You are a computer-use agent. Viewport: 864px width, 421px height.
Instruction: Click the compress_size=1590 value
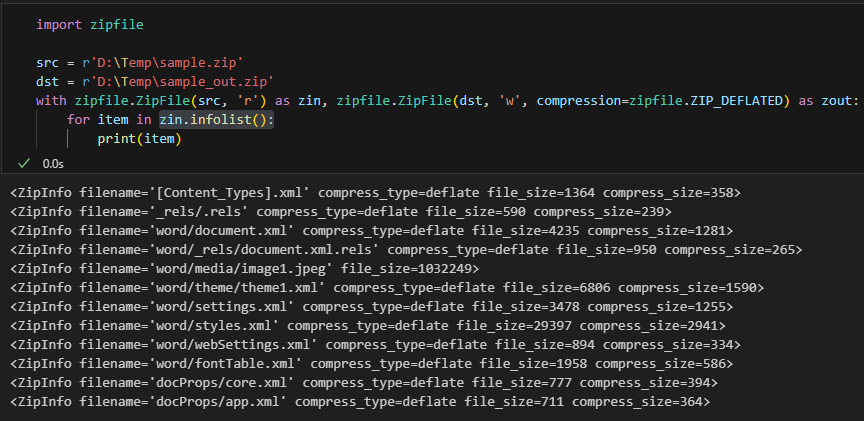tap(688, 288)
